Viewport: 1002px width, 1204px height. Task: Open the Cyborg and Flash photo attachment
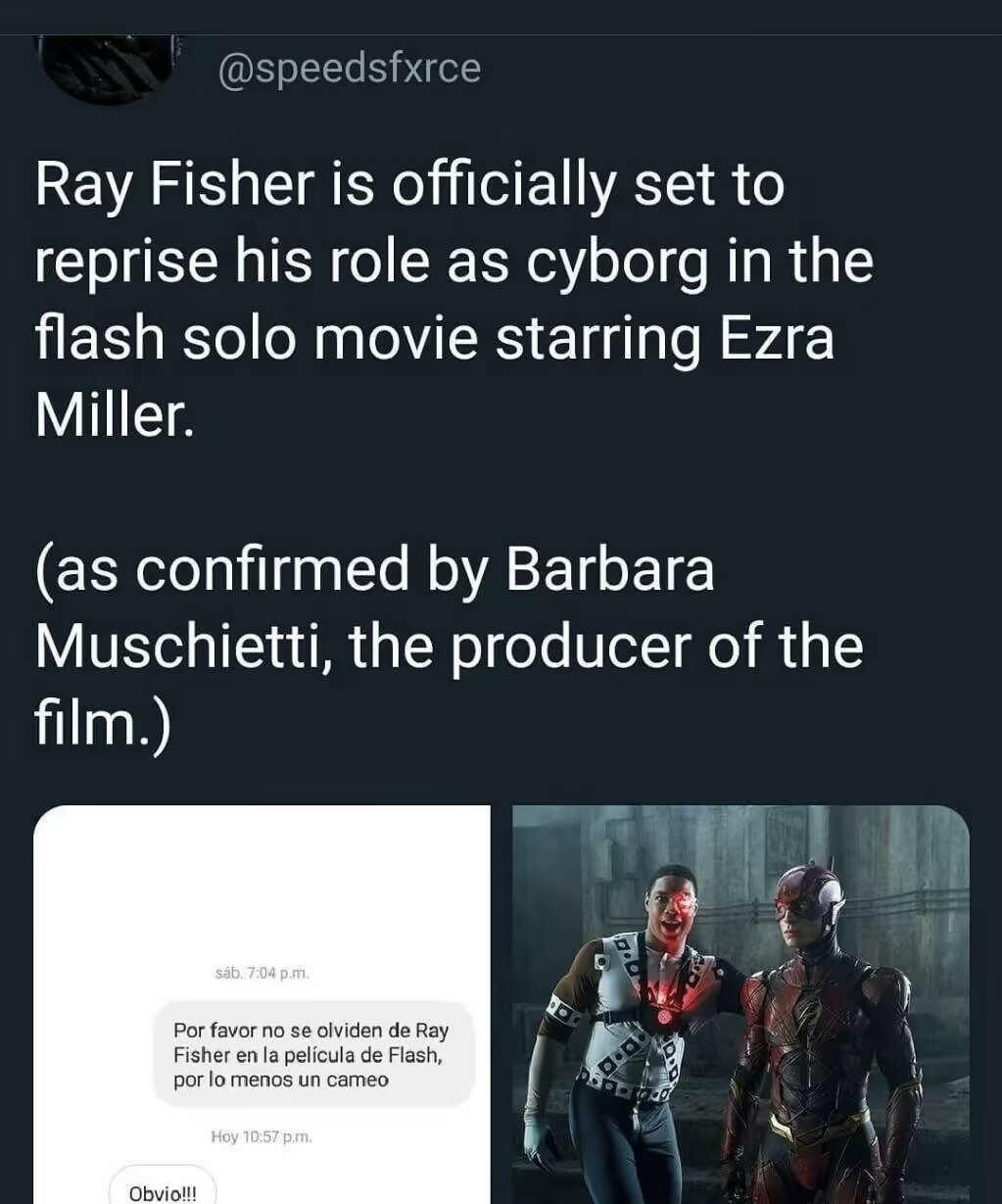pos(740,1004)
